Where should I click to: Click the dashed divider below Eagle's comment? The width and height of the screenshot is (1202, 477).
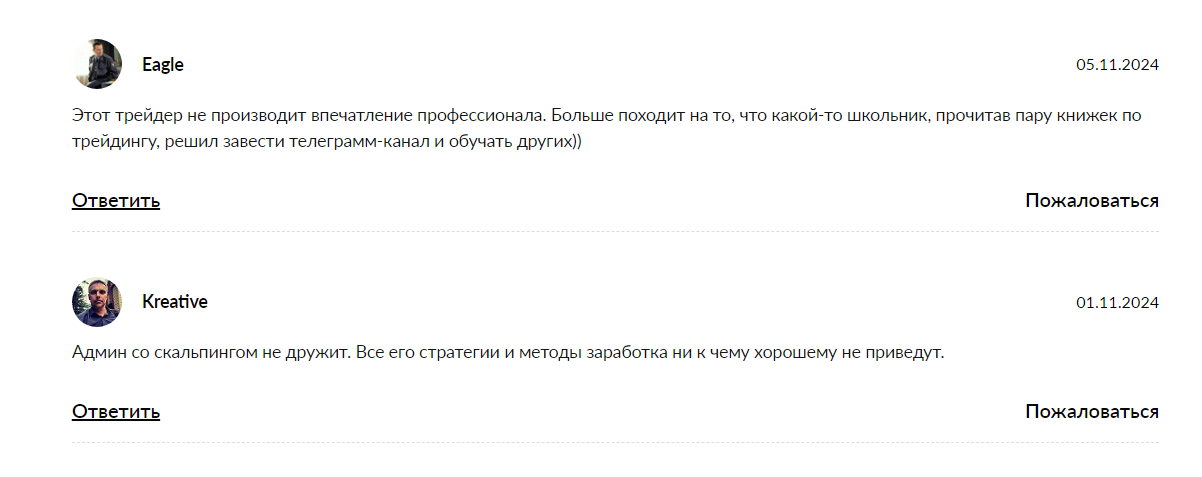tap(615, 232)
